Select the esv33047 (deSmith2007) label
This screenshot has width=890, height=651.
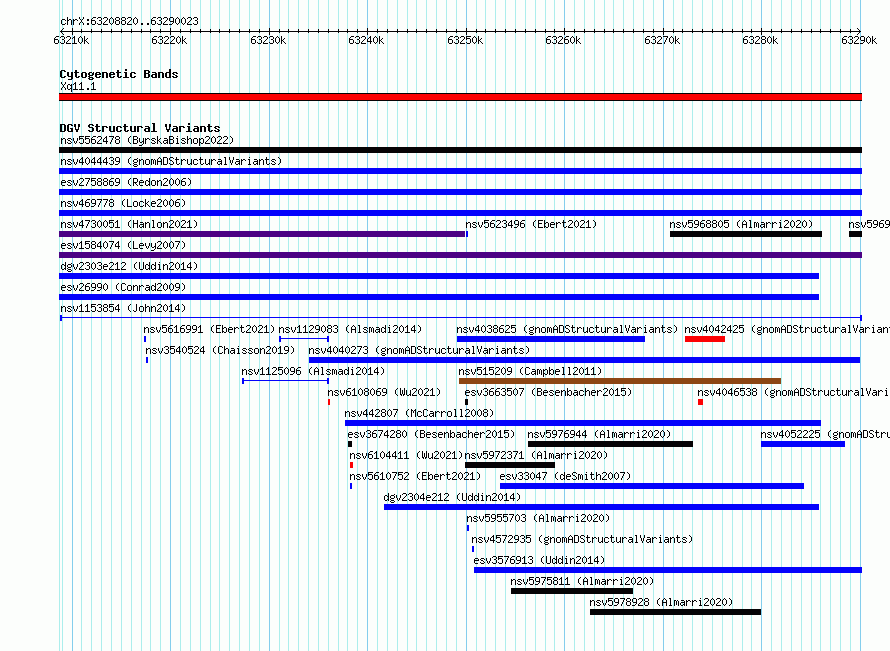(565, 476)
